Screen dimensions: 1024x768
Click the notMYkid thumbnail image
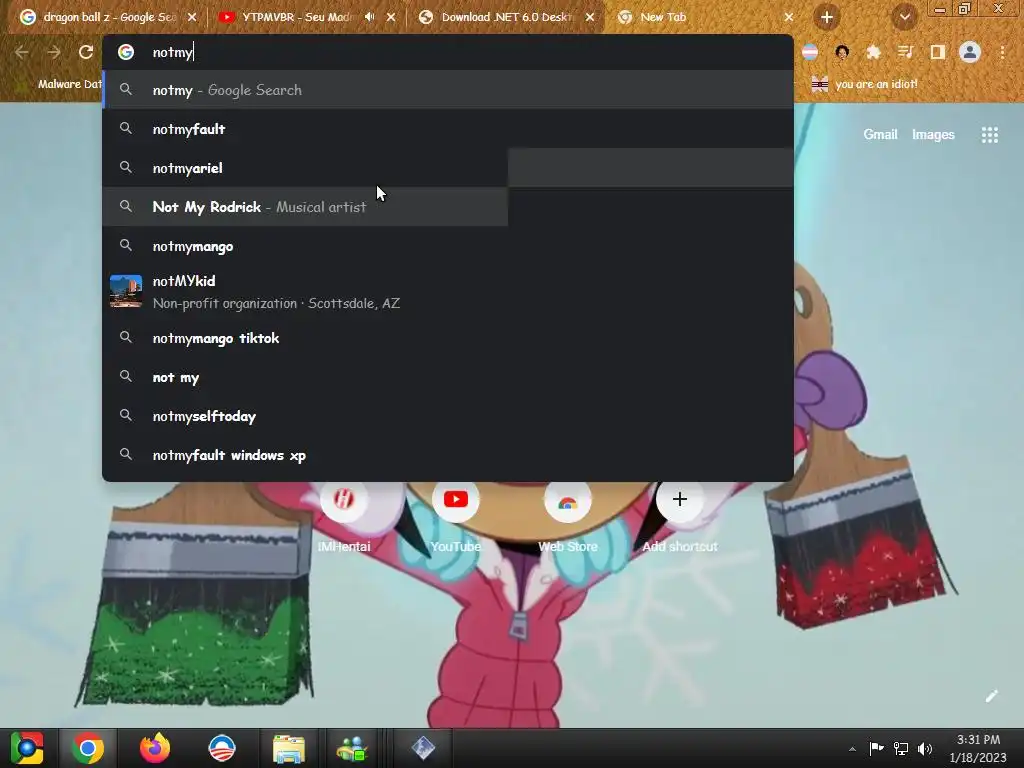tap(126, 291)
